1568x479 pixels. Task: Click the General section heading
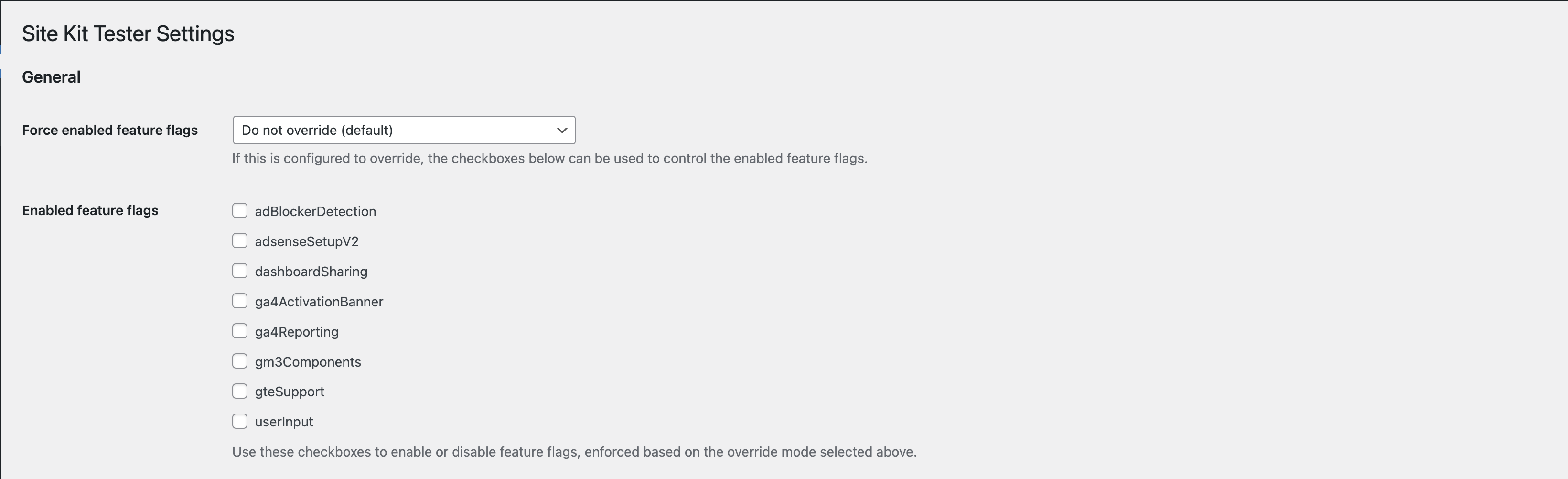click(51, 77)
